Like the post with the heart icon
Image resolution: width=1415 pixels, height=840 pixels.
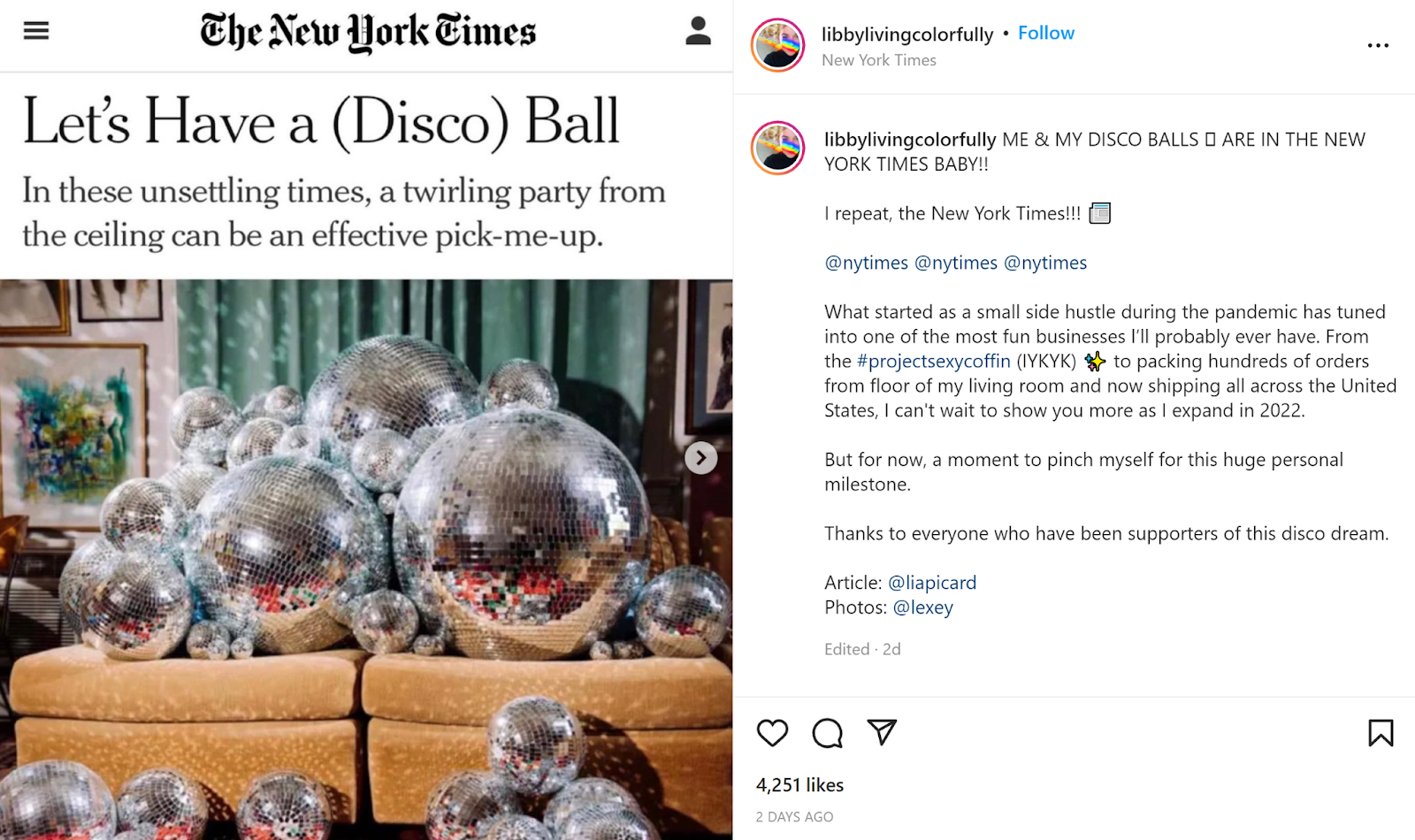pos(772,733)
